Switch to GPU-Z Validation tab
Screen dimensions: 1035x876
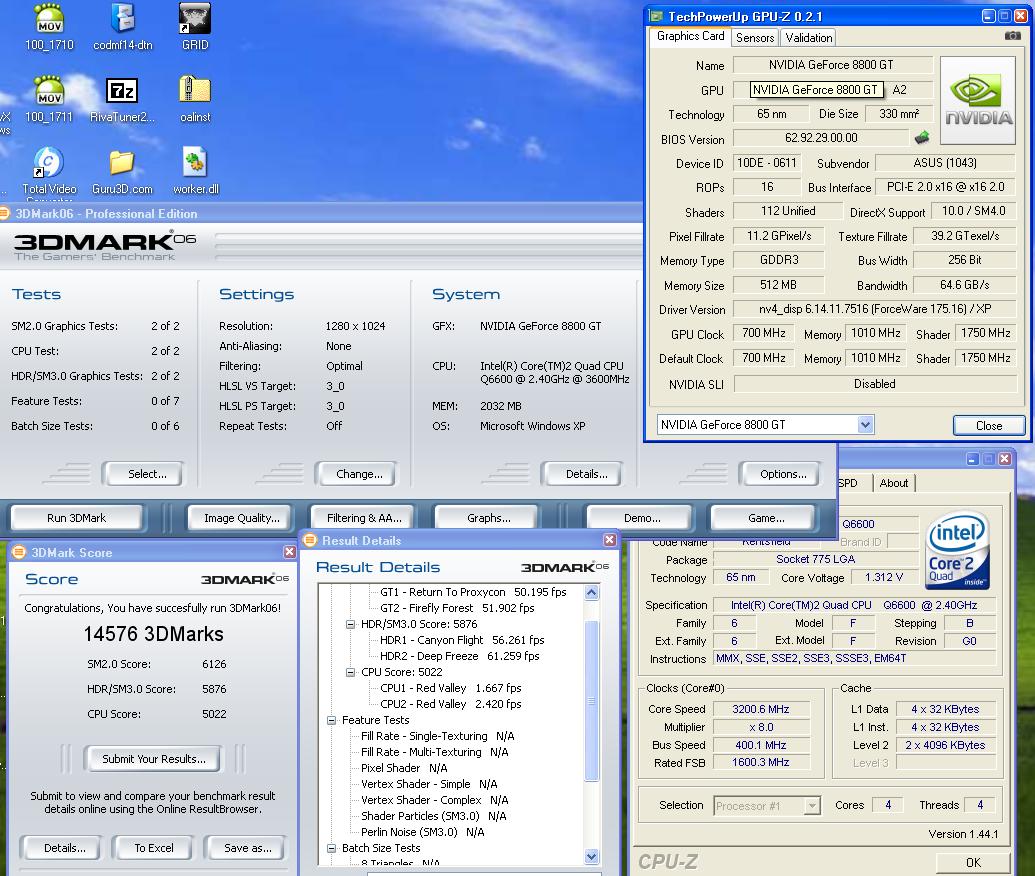809,38
